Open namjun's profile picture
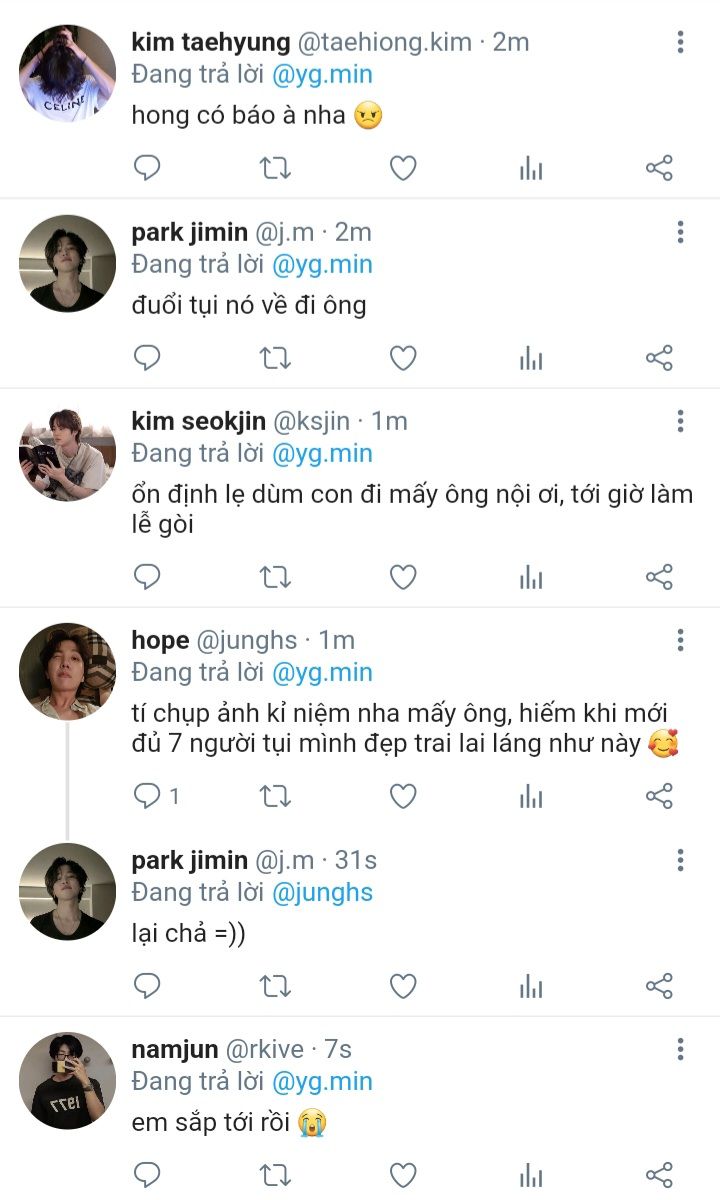Viewport: 720px width, 1200px height. (x=68, y=1081)
